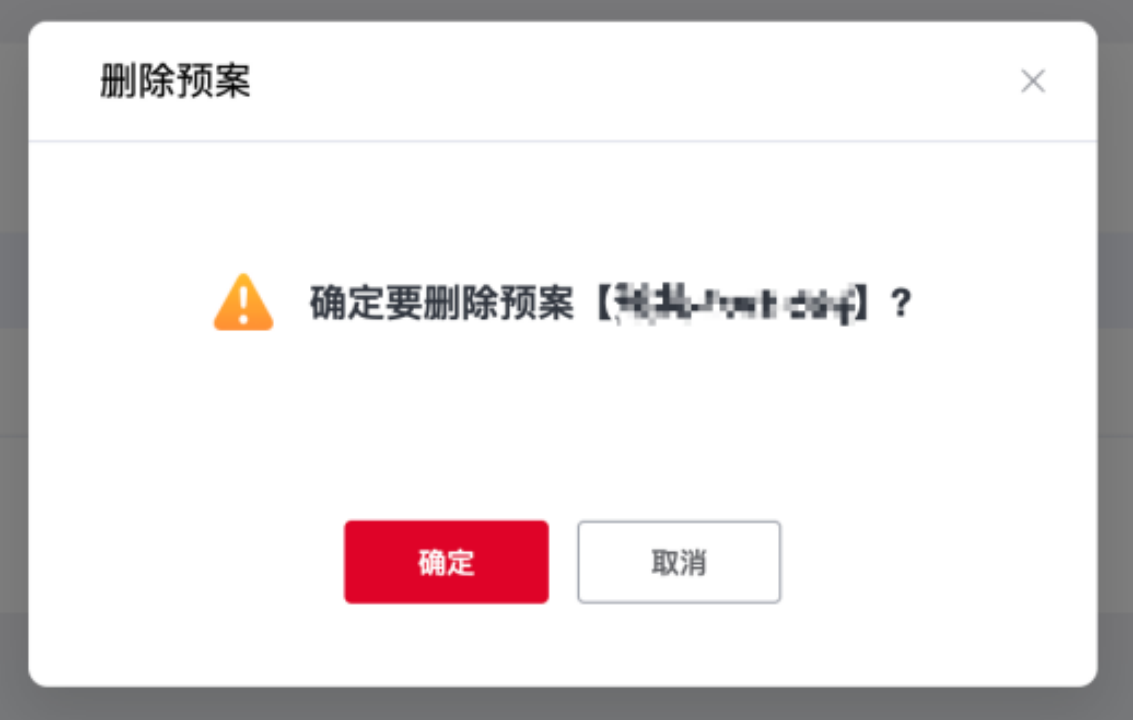The image size is (1133, 720).
Task: Click the blurred plan name inside brackets
Action: (735, 304)
